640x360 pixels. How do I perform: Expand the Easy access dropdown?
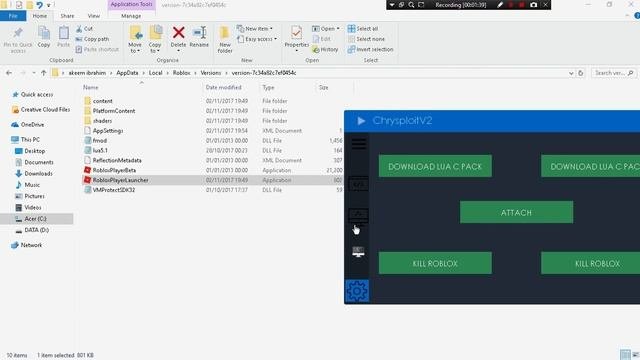pyautogui.click(x=276, y=39)
